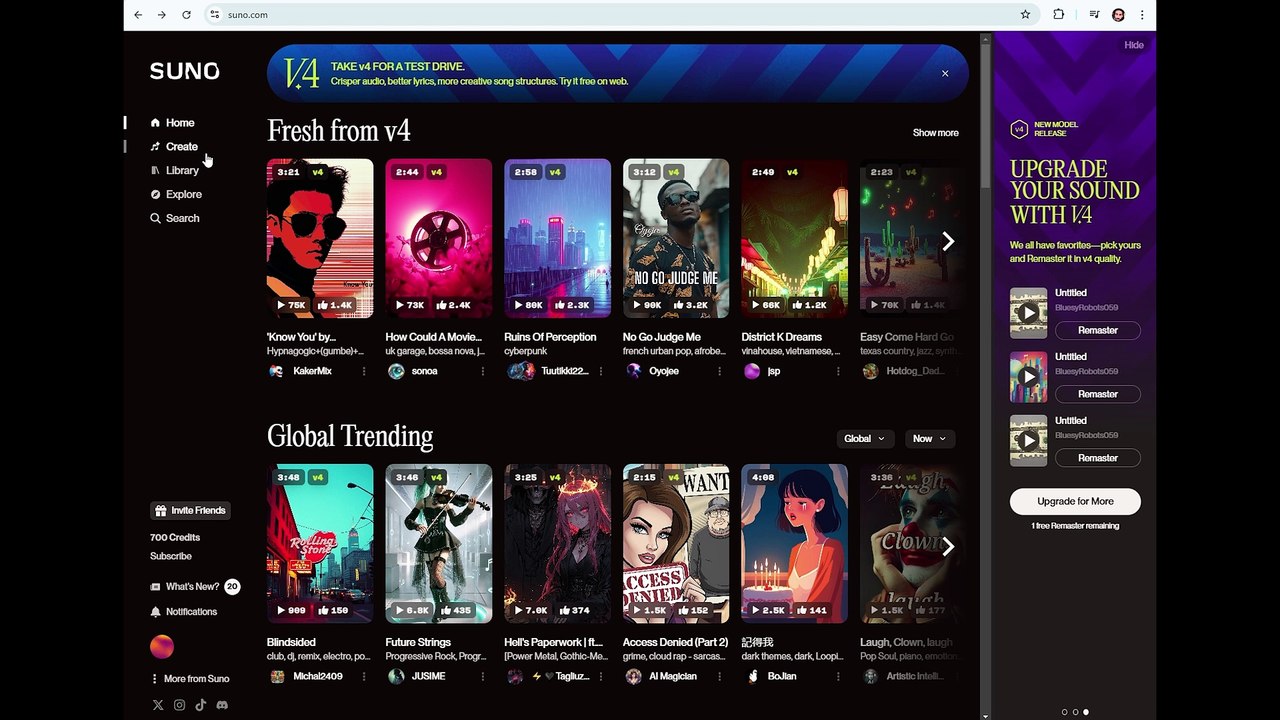Open the Access Denied (Part 2) cover
The width and height of the screenshot is (1280, 720).
pos(676,544)
